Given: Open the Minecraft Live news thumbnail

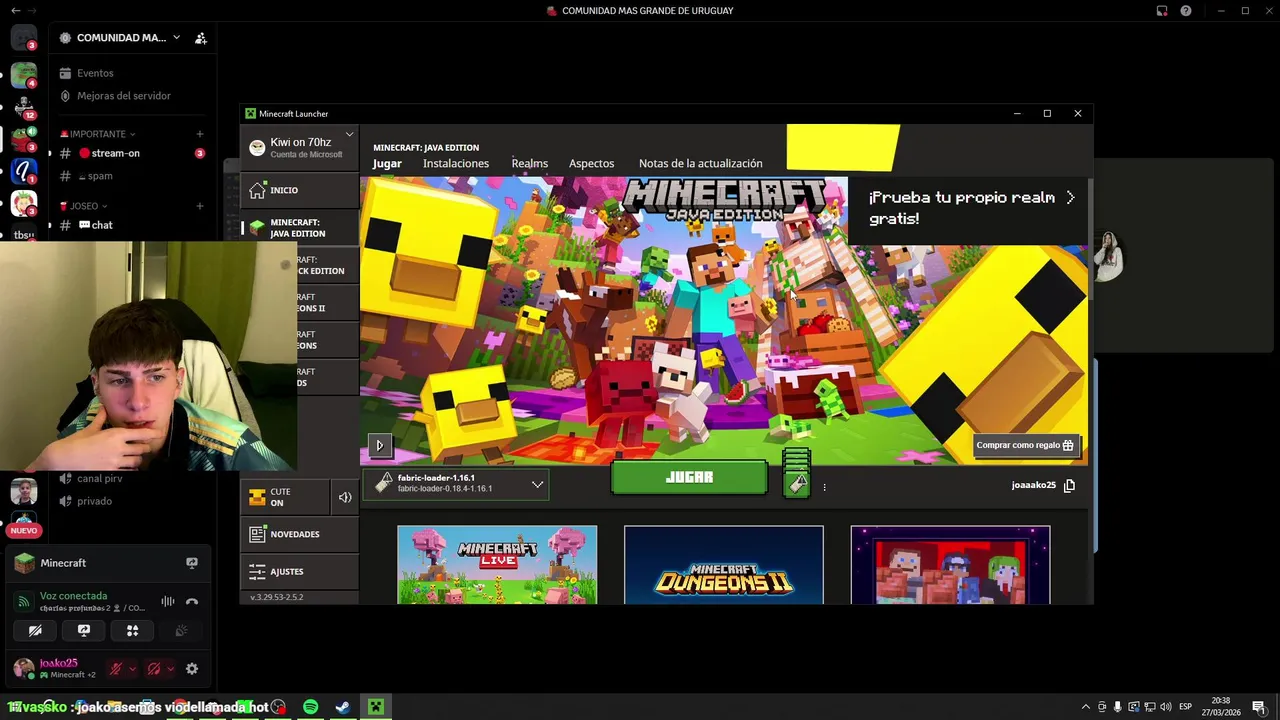Looking at the screenshot, I should pos(497,565).
